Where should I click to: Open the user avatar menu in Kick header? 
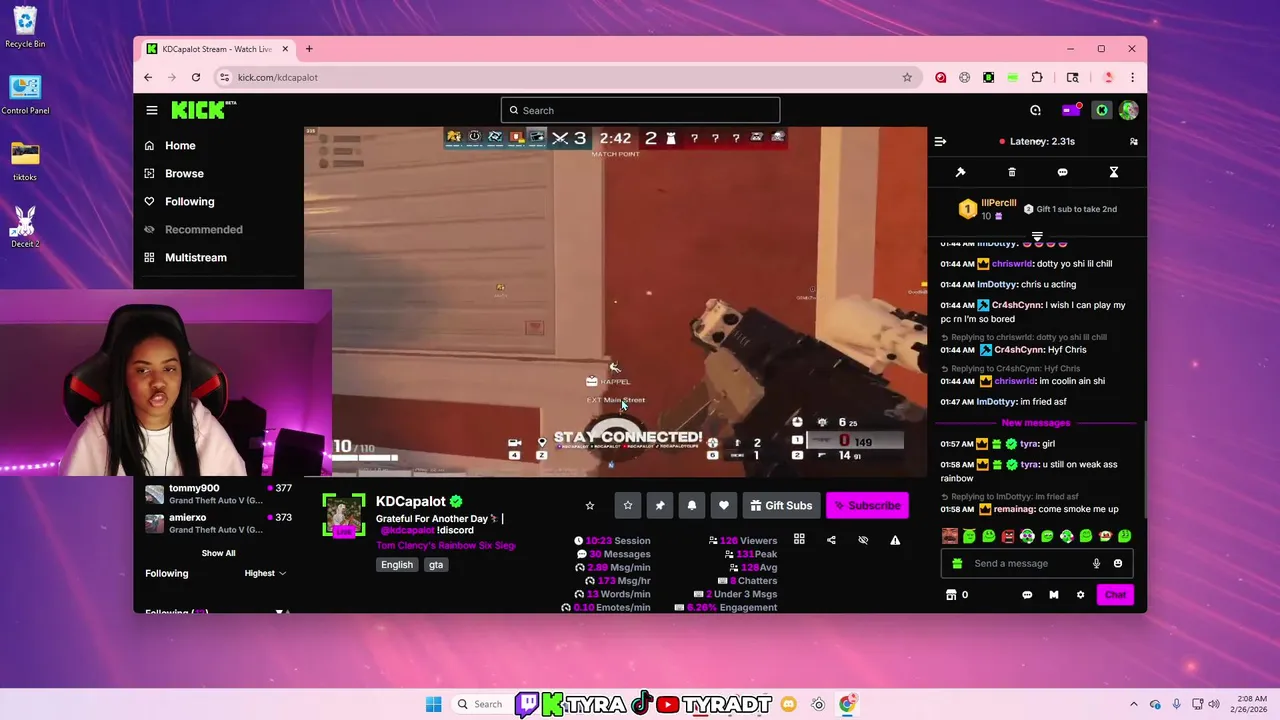point(1128,110)
